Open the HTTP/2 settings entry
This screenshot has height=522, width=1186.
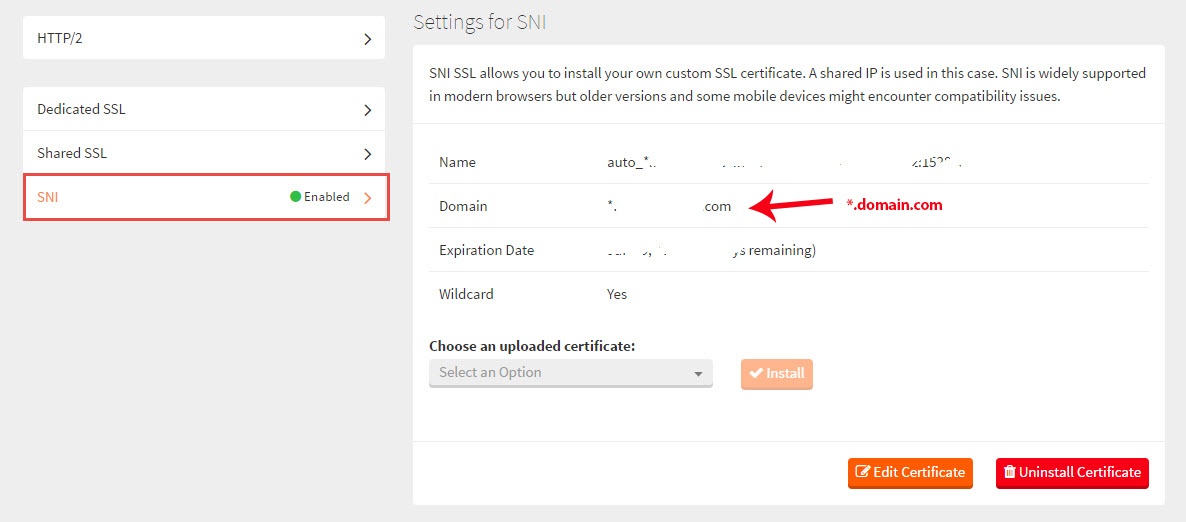pos(203,39)
